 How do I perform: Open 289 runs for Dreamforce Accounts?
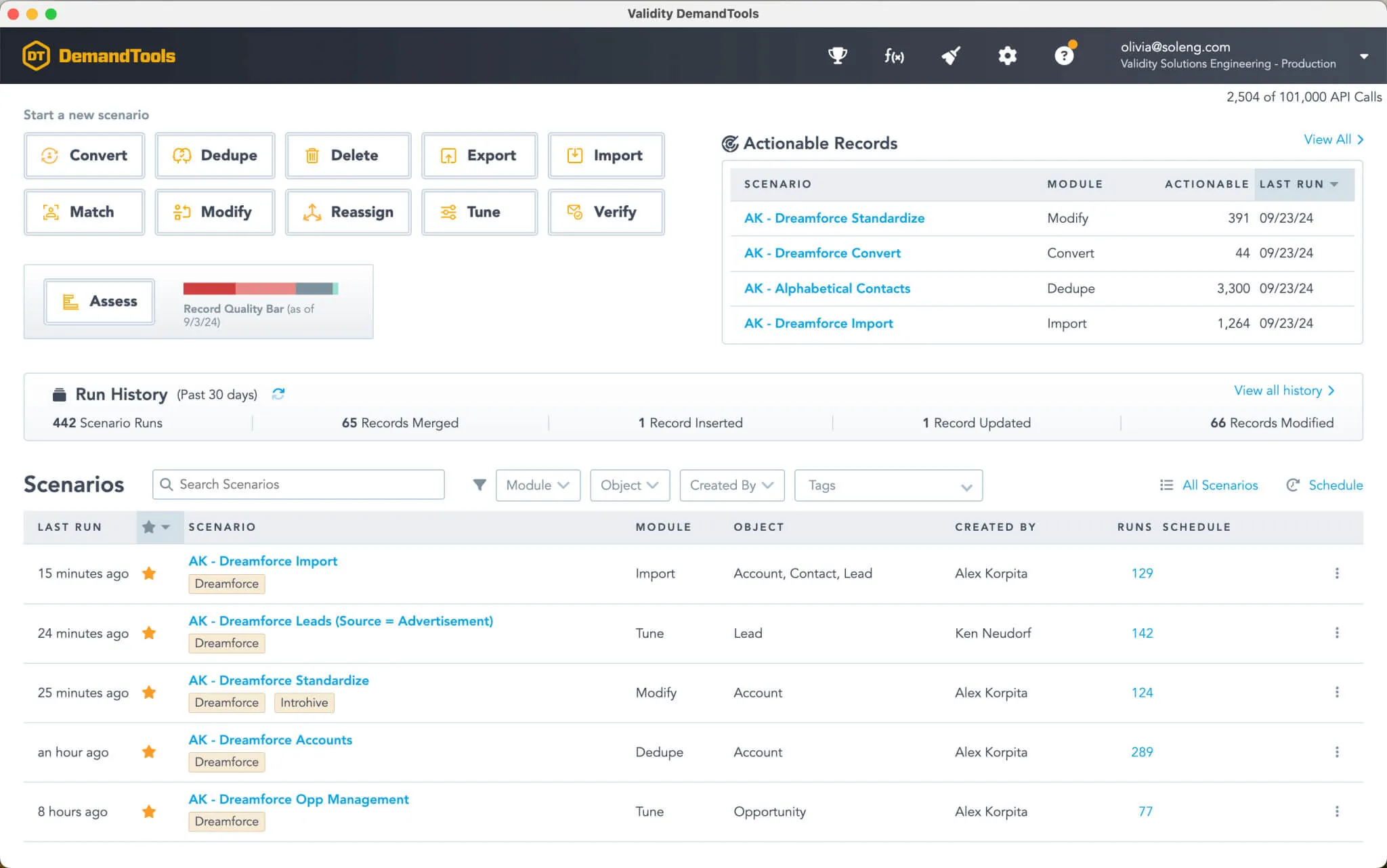coord(1142,752)
